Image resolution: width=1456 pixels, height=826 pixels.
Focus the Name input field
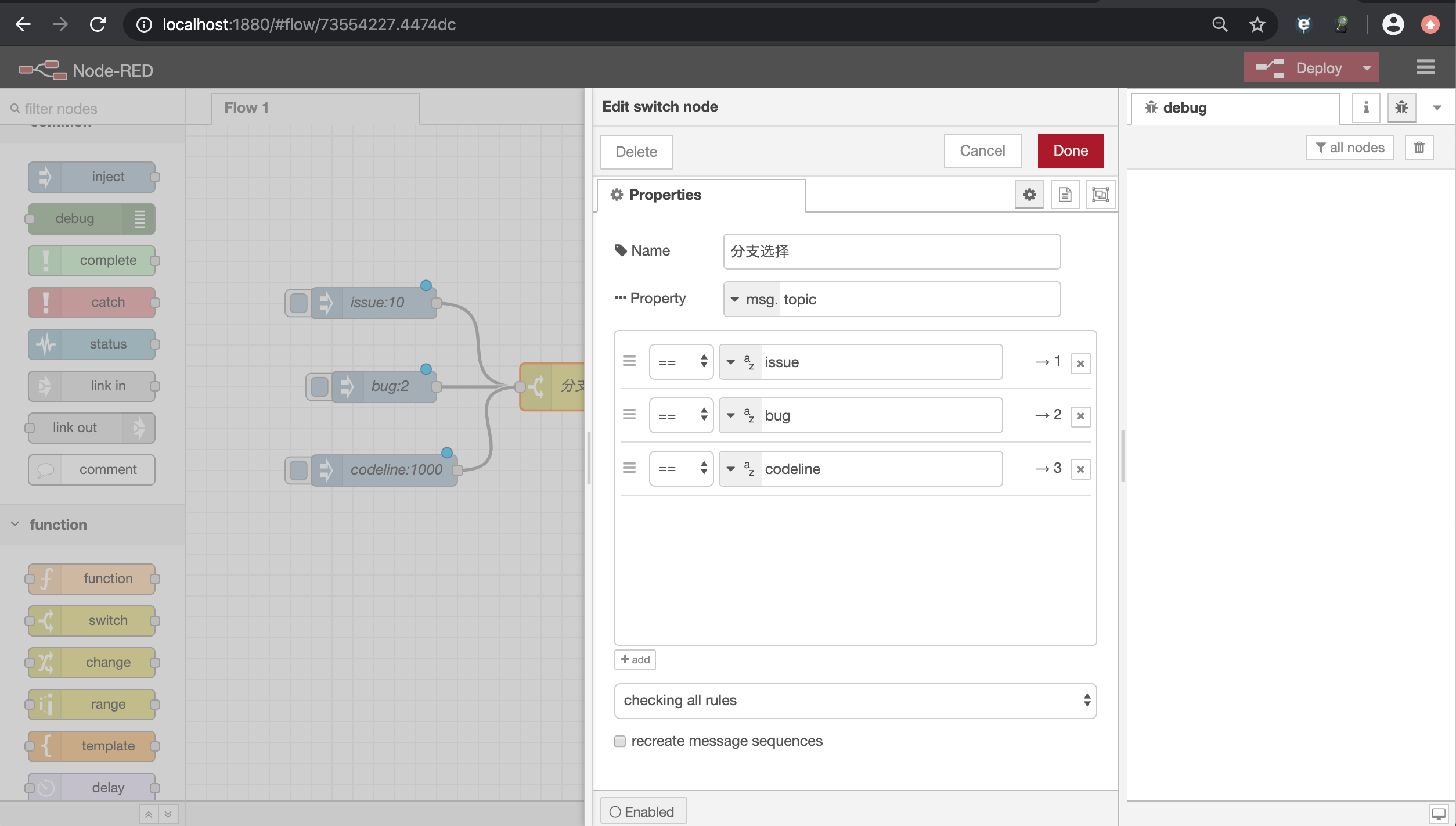(x=892, y=252)
